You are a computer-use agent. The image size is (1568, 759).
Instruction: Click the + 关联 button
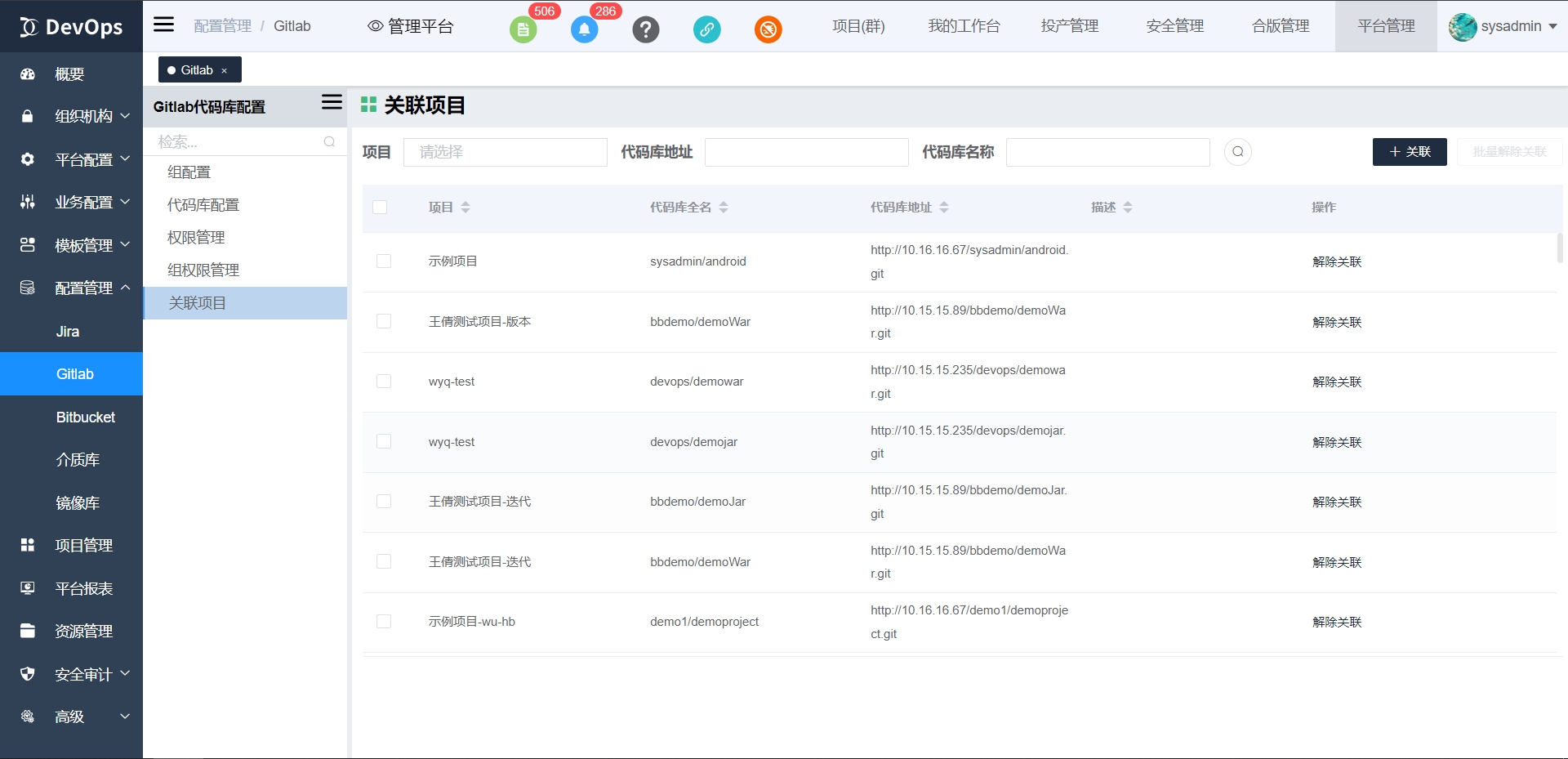(x=1409, y=152)
